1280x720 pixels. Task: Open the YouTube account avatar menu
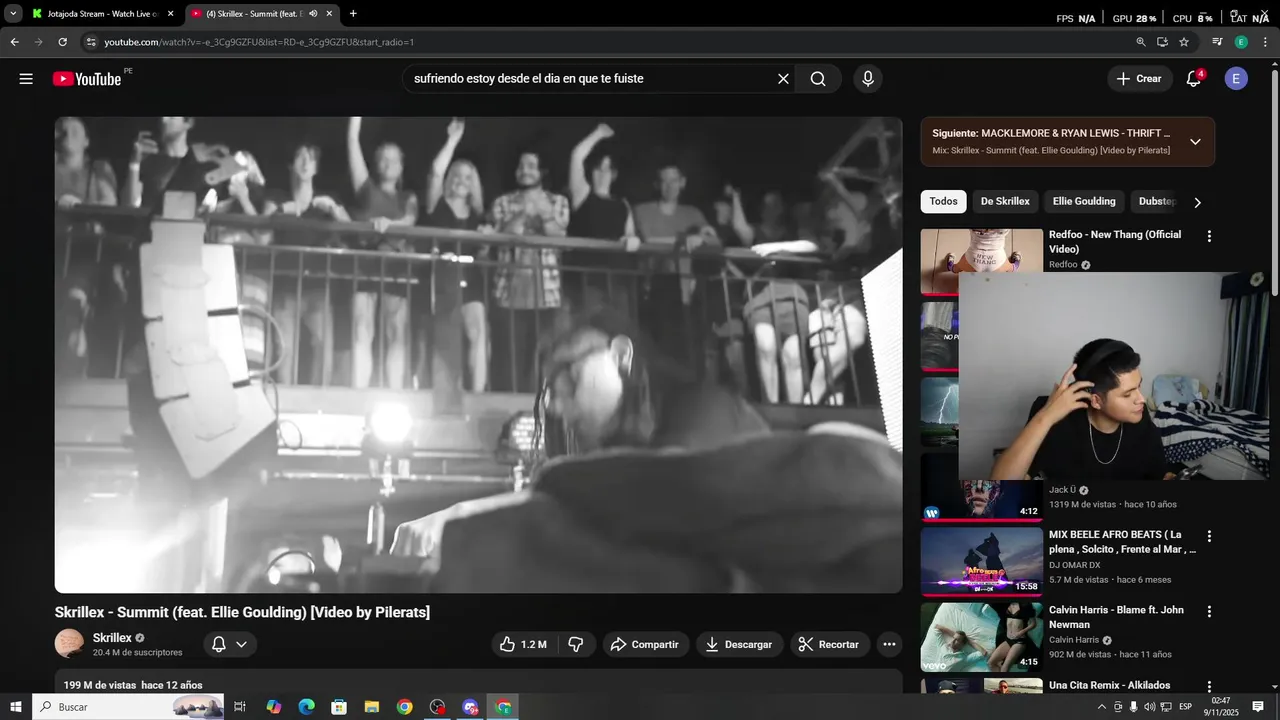[1236, 79]
